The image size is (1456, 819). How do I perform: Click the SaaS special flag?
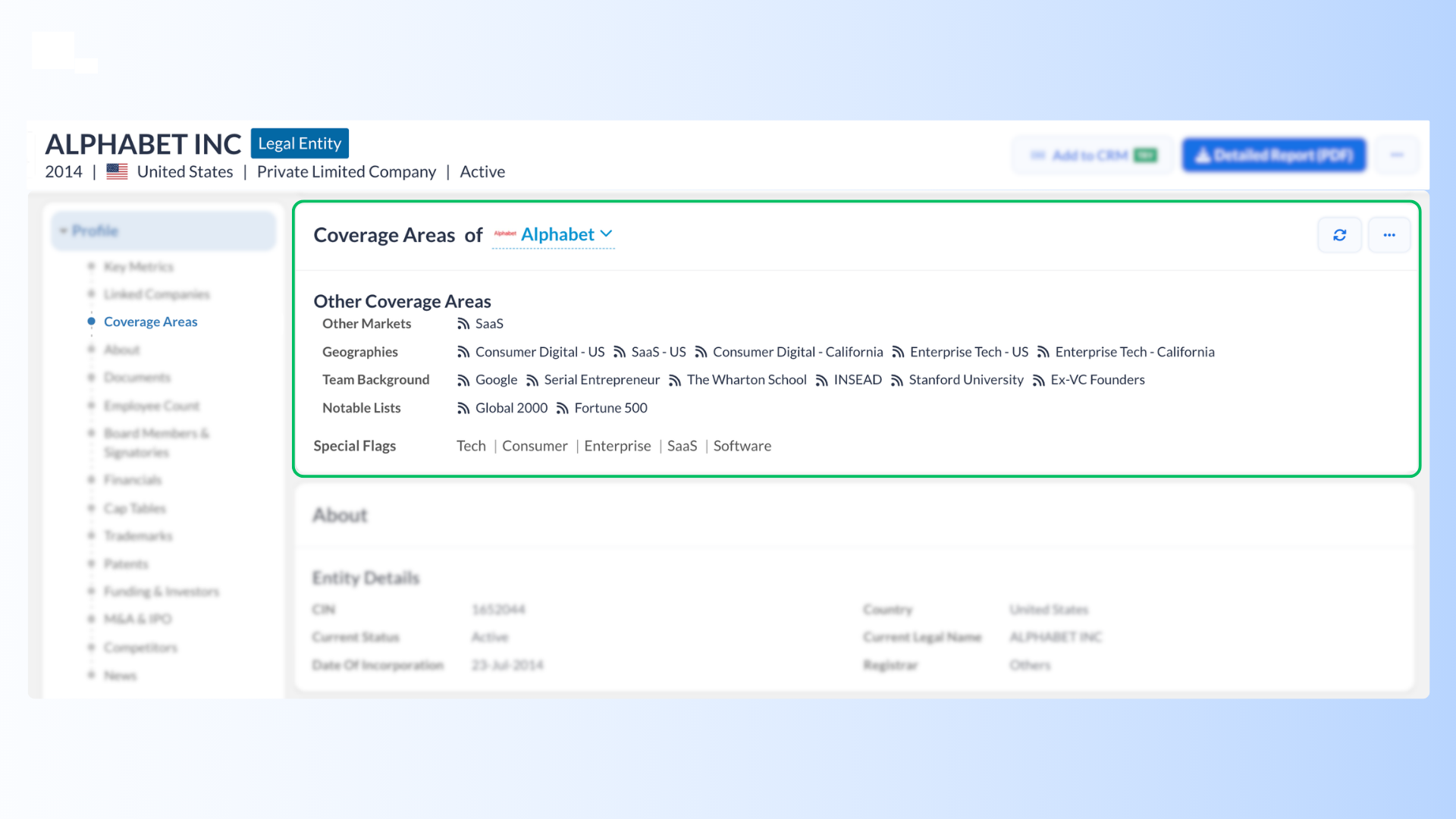tap(682, 446)
